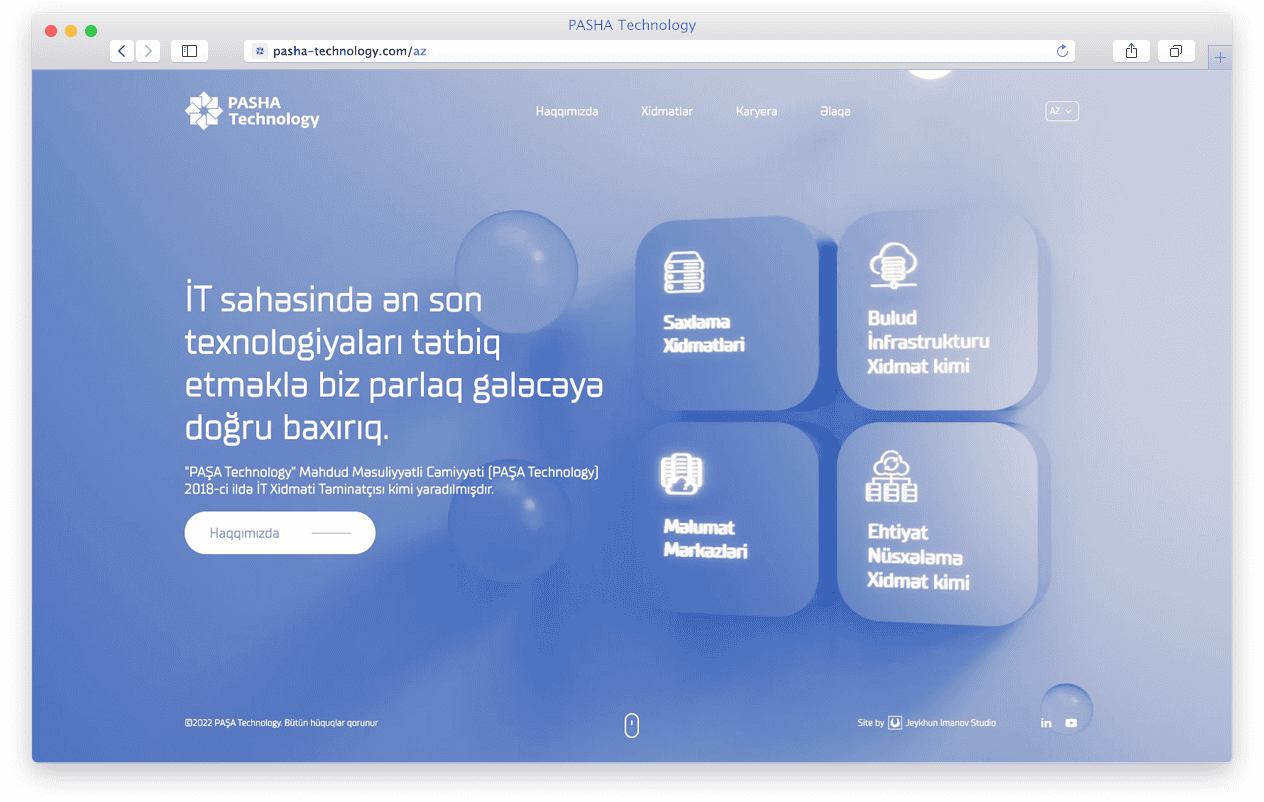Open the Əlaqə navigation link
The image size is (1264, 802).
[835, 112]
